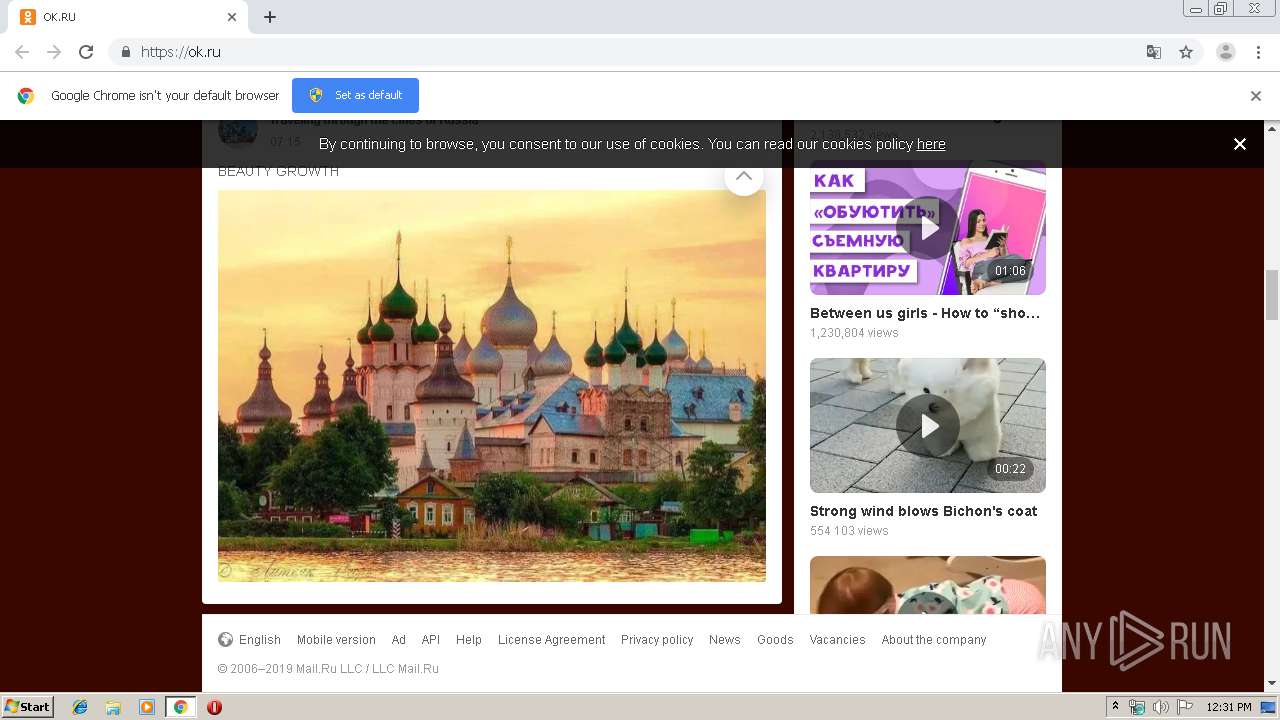
Task: Open the Help footer link
Action: [469, 640]
